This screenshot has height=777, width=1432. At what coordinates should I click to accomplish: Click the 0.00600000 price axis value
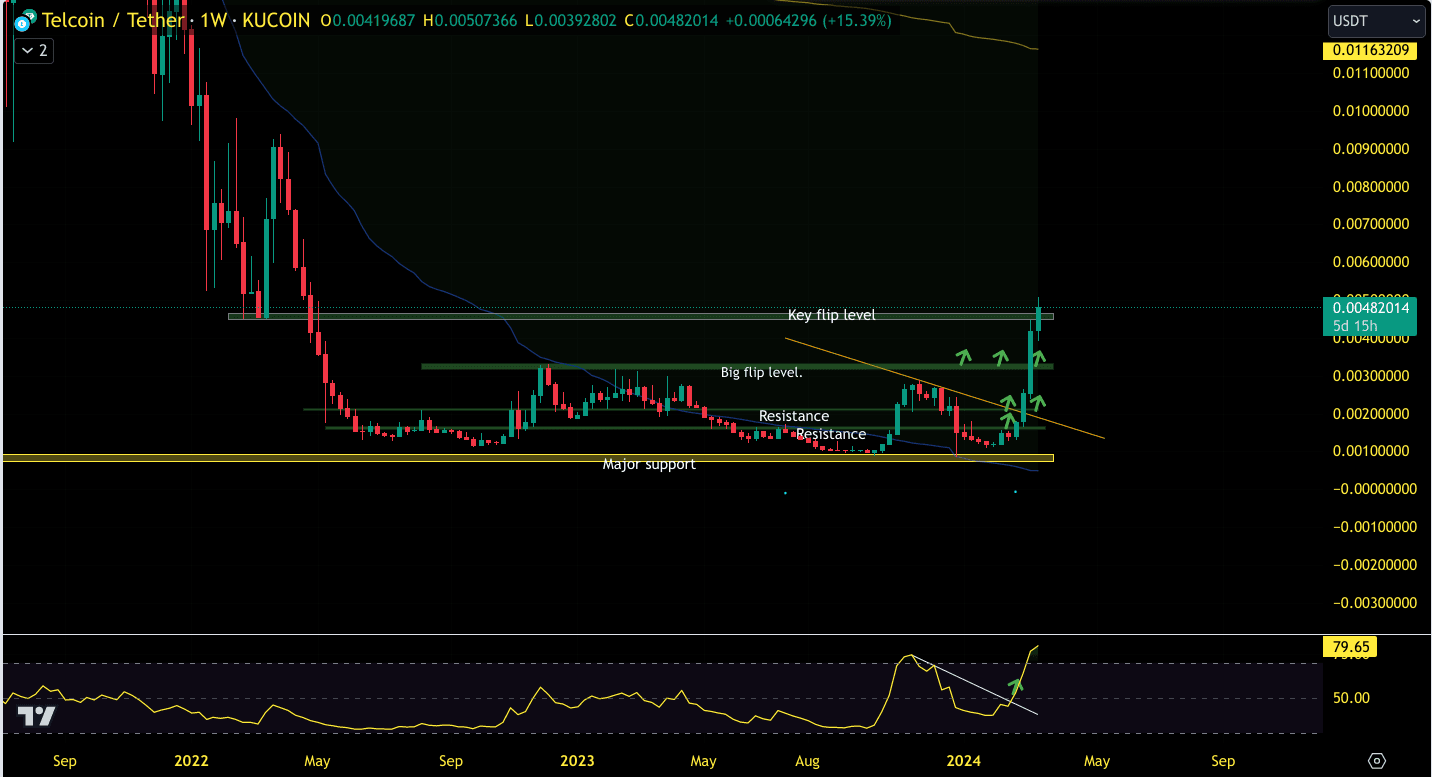[x=1371, y=263]
